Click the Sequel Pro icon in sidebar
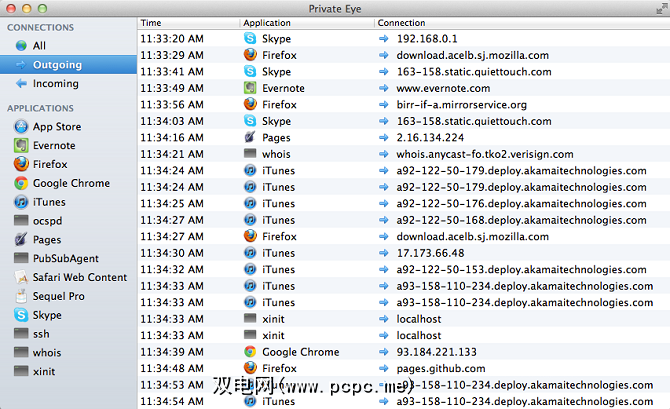The image size is (670, 409). click(21, 296)
